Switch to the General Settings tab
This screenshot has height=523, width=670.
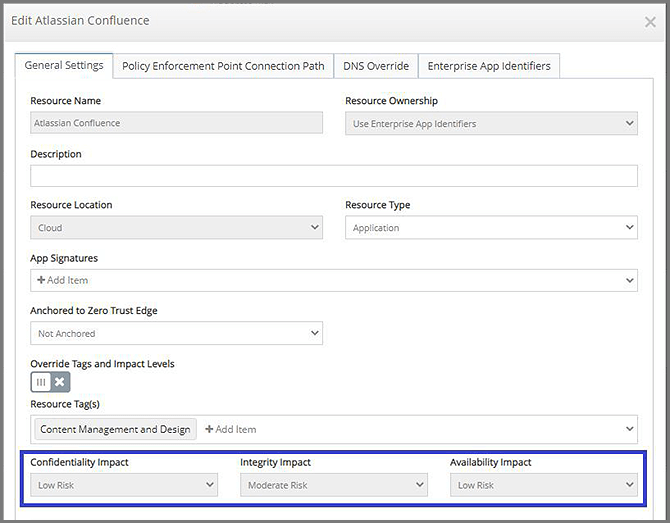(64, 65)
